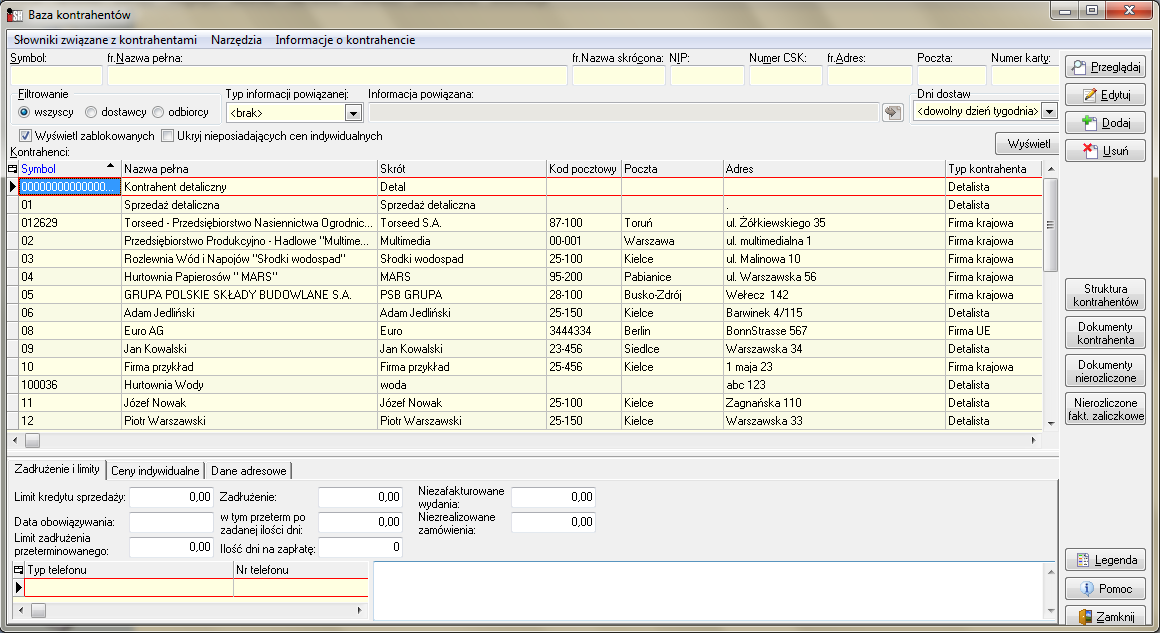Sort by Kod pocztowy column header
1160x633 pixels.
583,169
